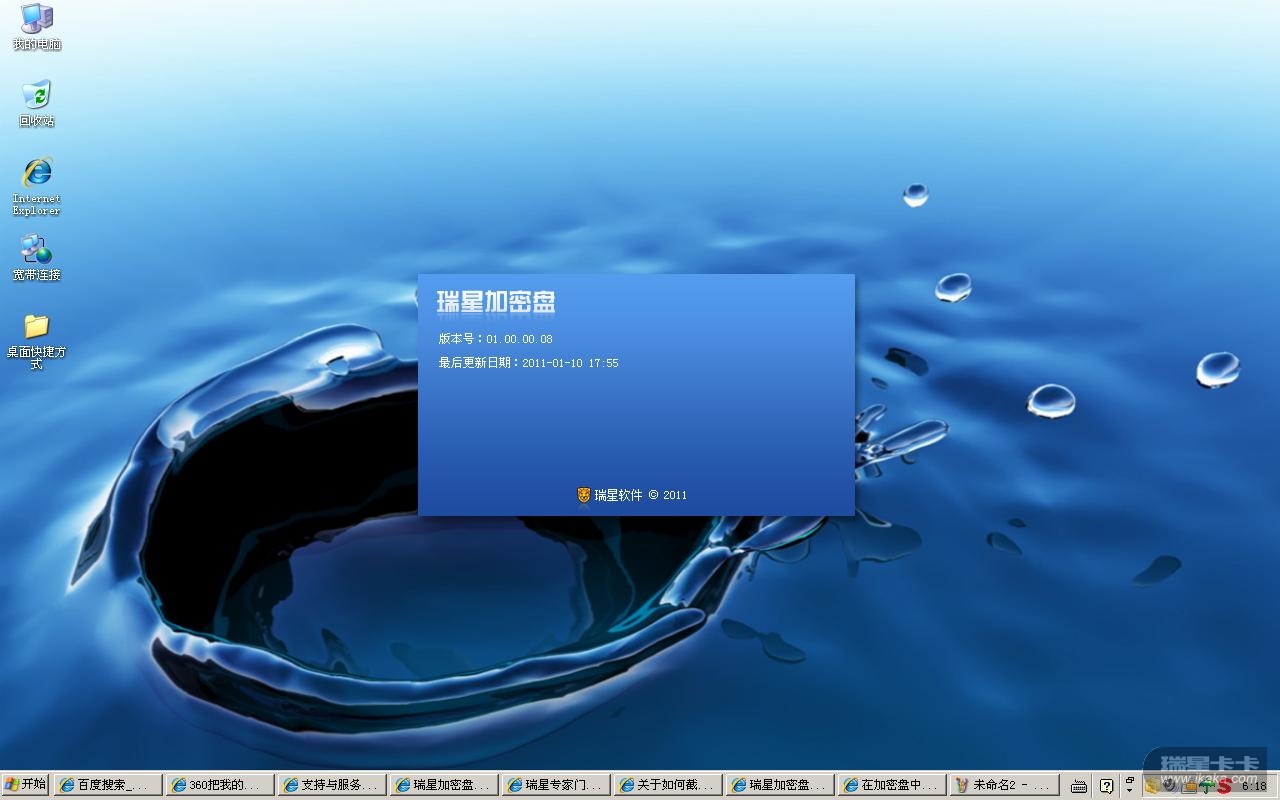1280x800 pixels.
Task: Click the 瑞星加密盘 title in the splash window
Action: click(x=496, y=301)
